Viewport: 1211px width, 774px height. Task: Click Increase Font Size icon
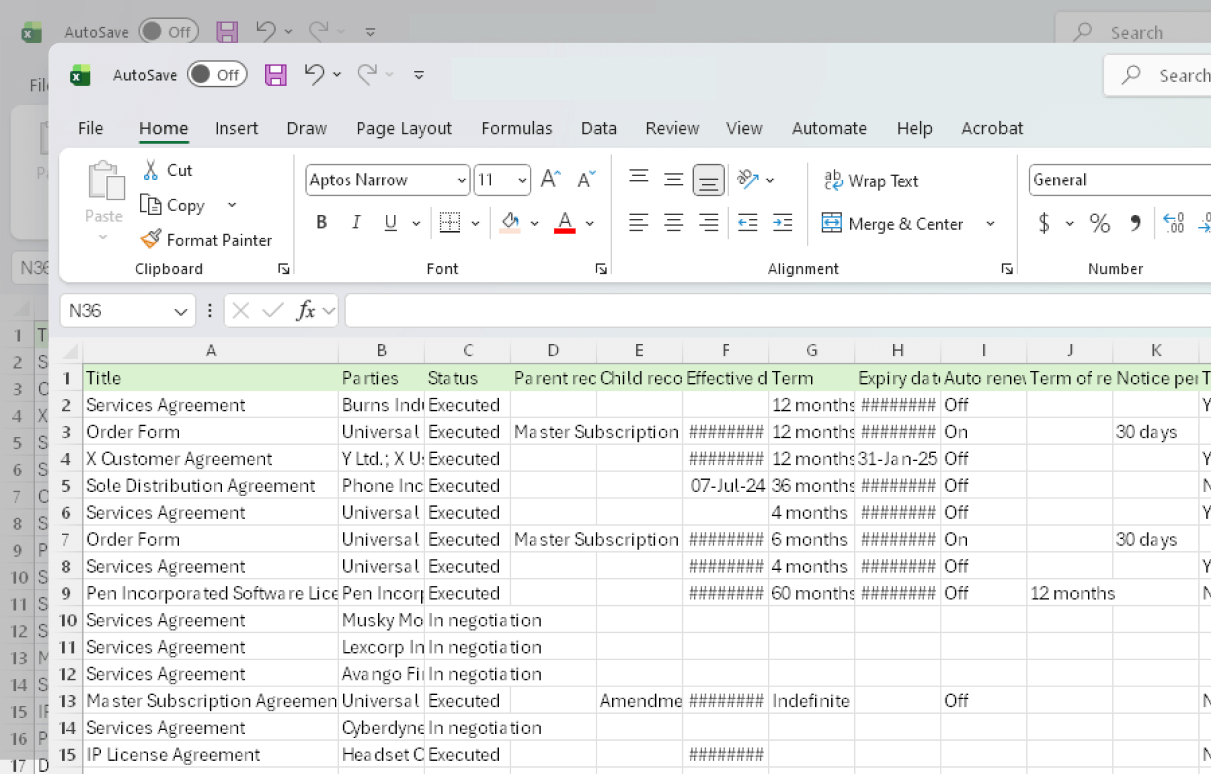(551, 180)
